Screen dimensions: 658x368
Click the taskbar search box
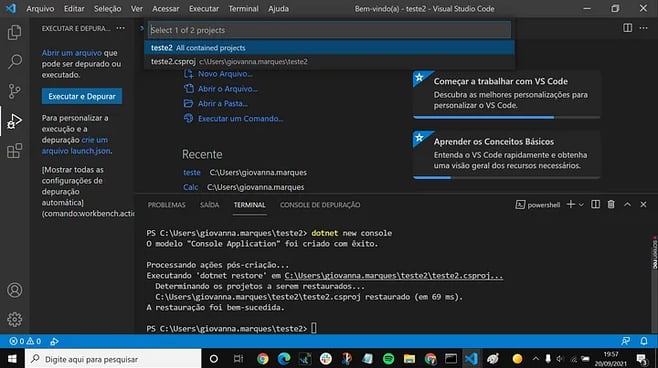[113, 359]
